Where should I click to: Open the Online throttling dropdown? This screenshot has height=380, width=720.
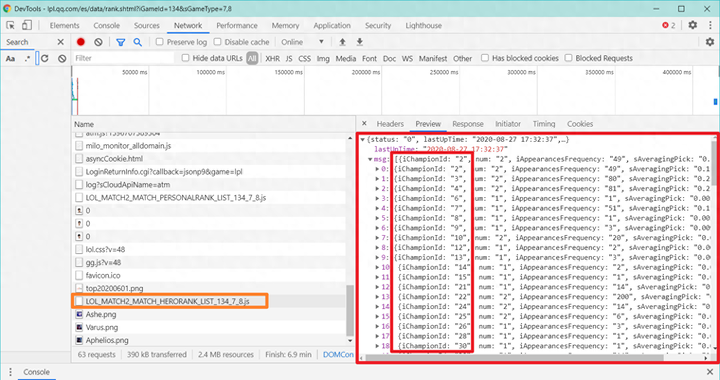point(303,42)
